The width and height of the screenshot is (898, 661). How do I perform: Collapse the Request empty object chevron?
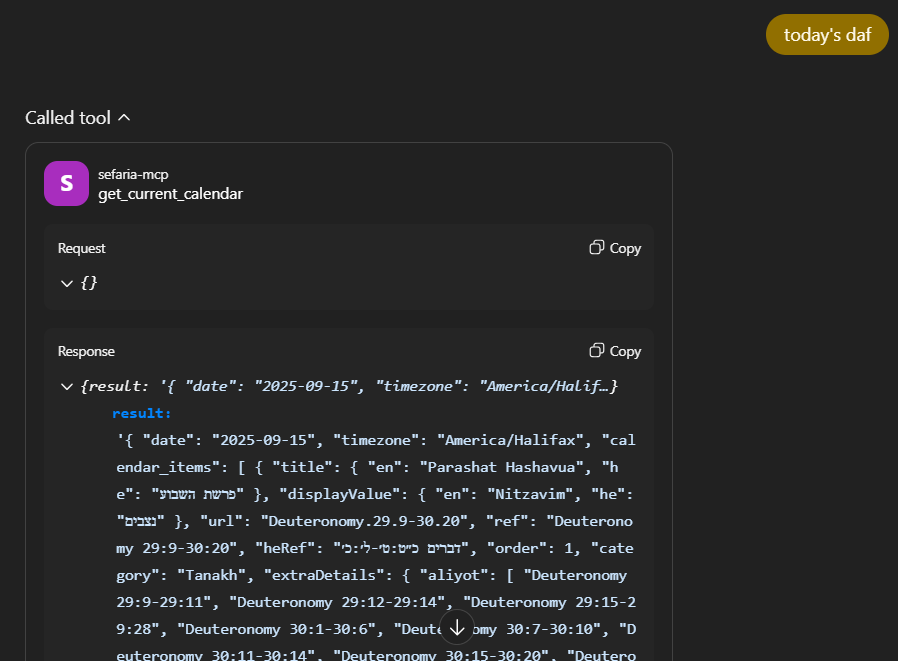tap(67, 284)
